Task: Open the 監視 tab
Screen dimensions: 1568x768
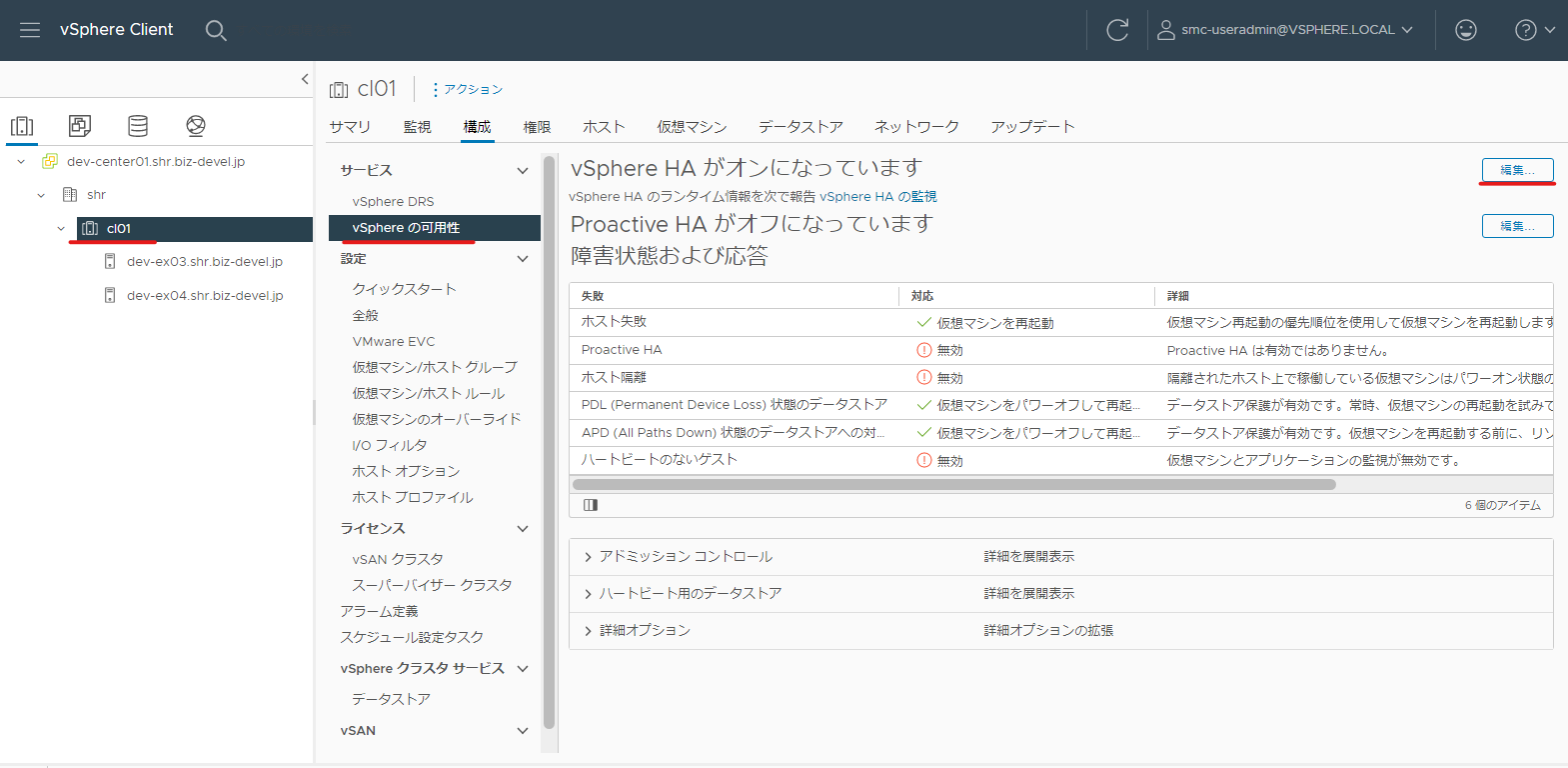Action: pyautogui.click(x=418, y=127)
